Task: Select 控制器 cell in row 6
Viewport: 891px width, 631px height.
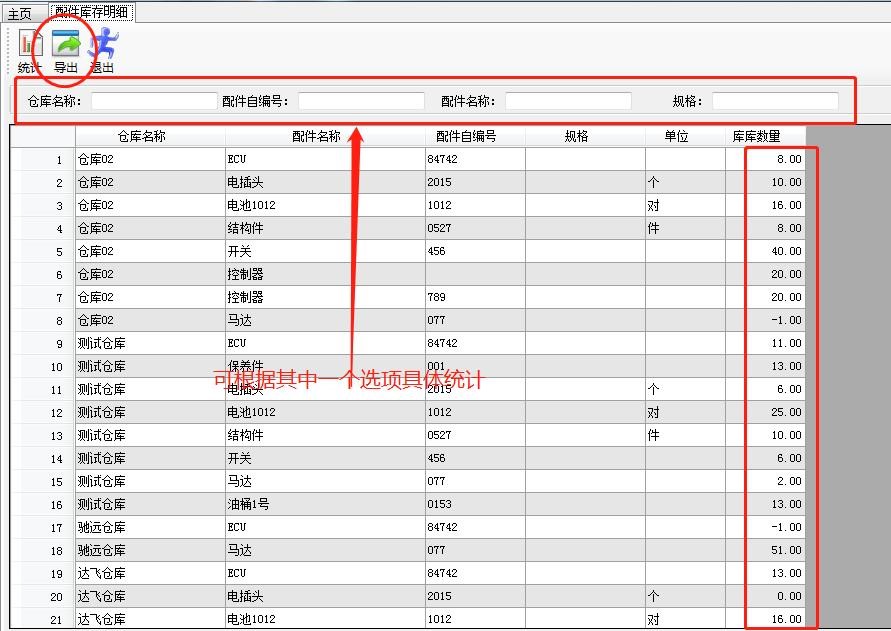Action: (325, 275)
